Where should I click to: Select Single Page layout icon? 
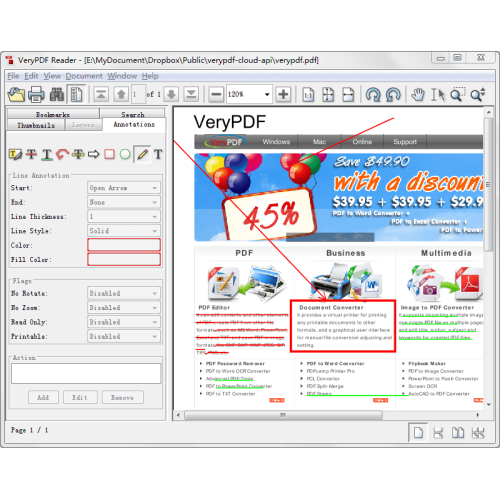(x=418, y=433)
